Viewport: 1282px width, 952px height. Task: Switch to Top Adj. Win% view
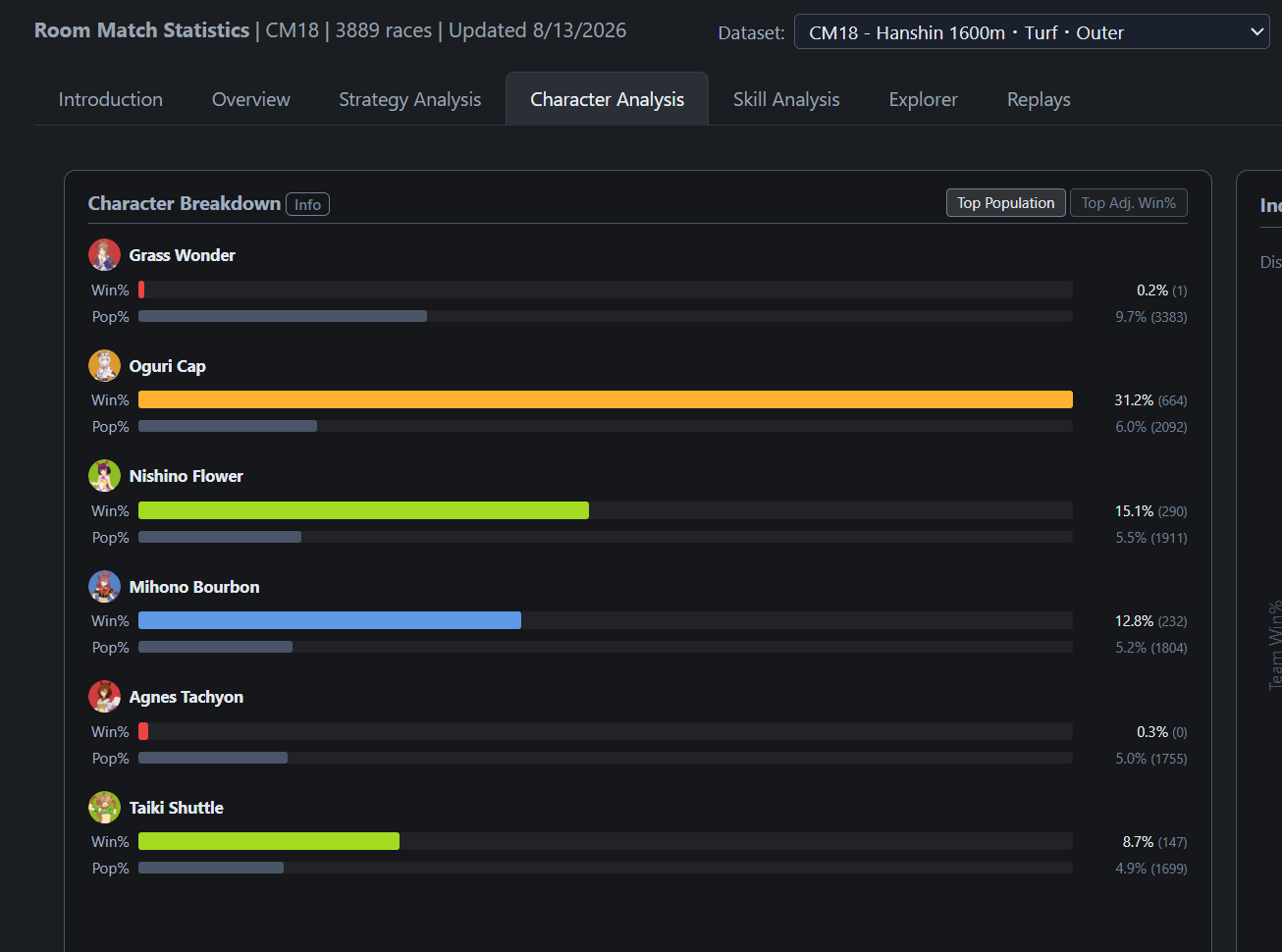(1129, 203)
